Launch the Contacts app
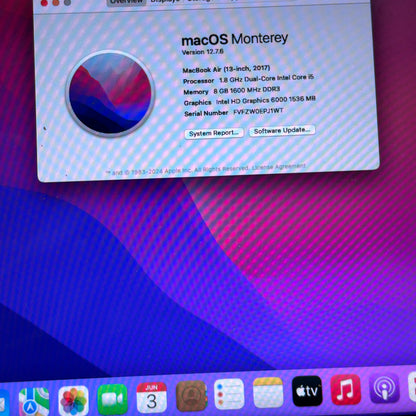This screenshot has width=416, height=416. (x=191, y=396)
